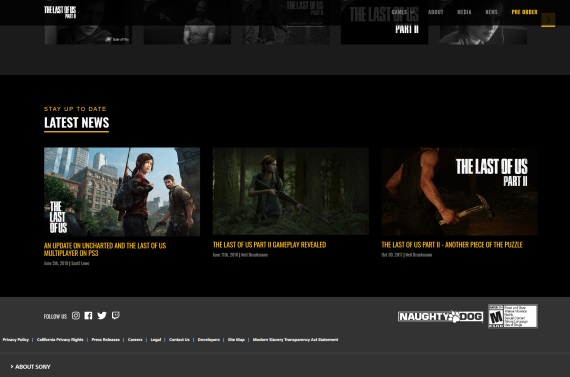The image size is (570, 377).
Task: Click the June 11th byline under Gameplay Revealed
Action: [x=240, y=255]
